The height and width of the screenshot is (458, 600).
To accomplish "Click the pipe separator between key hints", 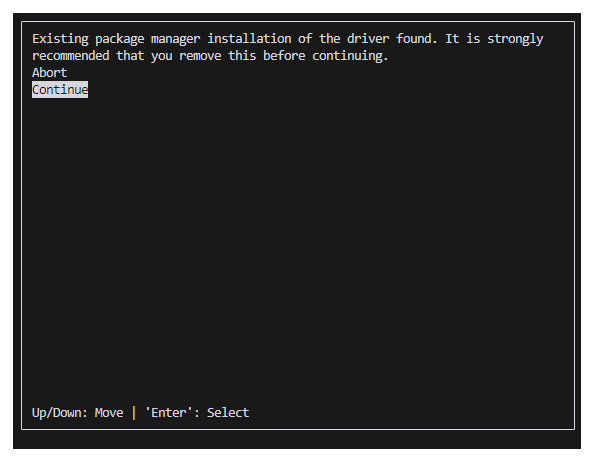I will click(x=134, y=413).
